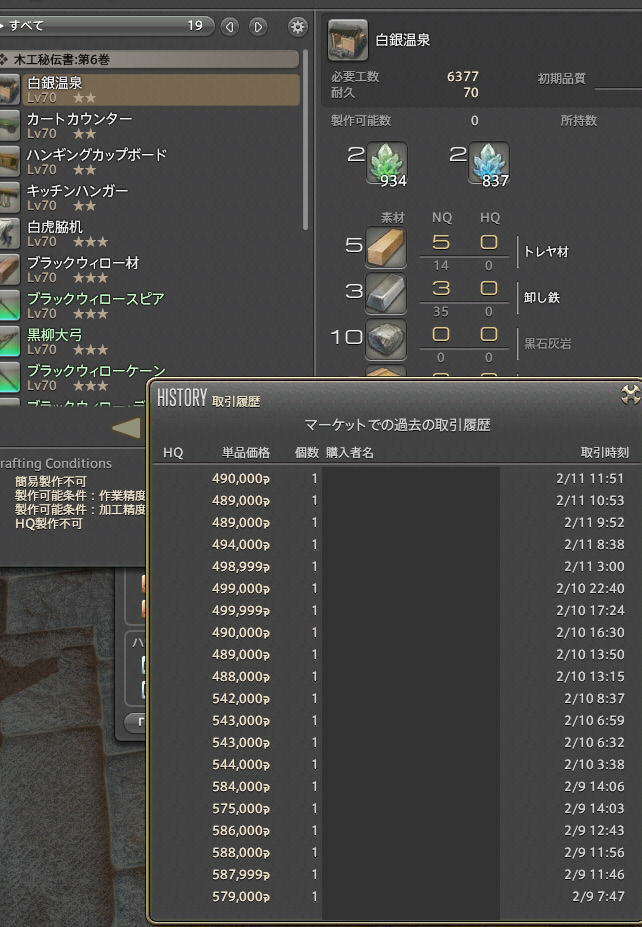642x927 pixels.
Task: Click the 卸し鉄 ingot material icon
Action: click(385, 293)
